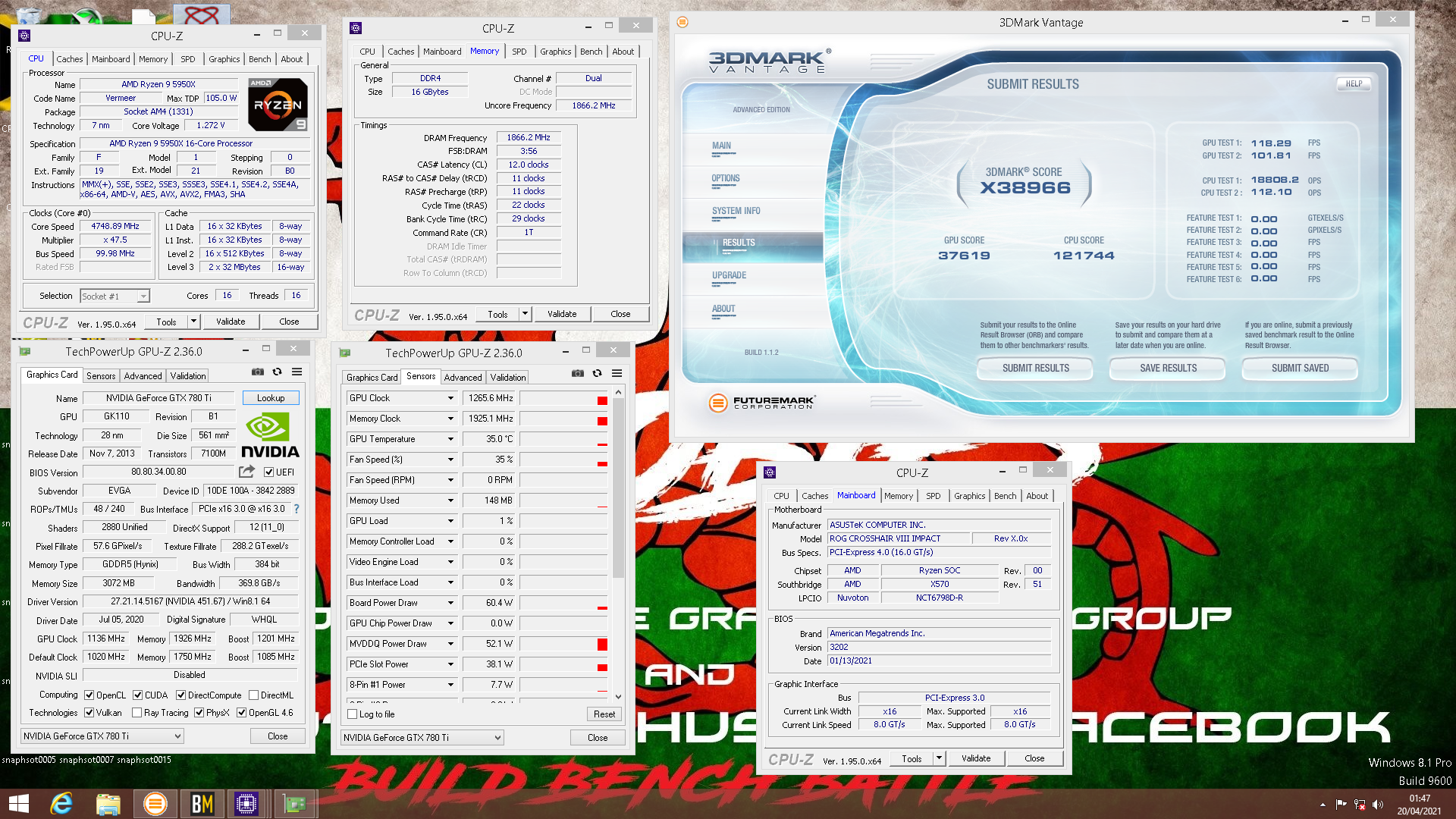Select SYSTEM INFO in 3DMark Vantage sidebar

pos(736,212)
